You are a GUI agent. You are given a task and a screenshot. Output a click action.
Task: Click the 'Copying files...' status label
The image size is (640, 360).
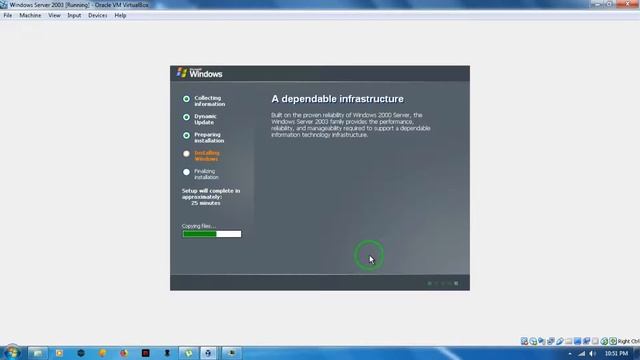point(199,226)
